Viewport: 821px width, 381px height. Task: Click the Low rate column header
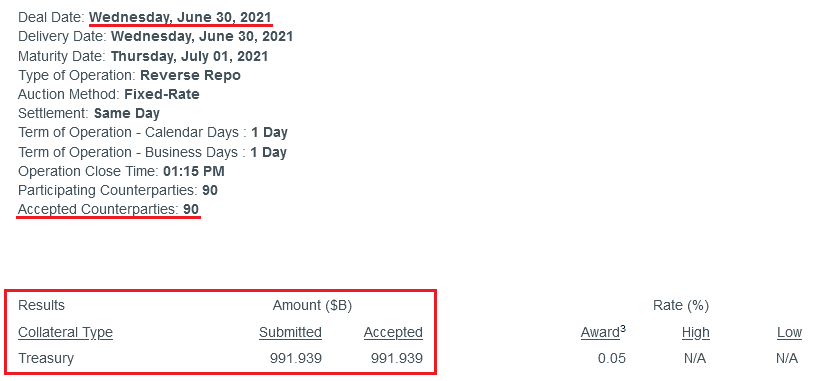(x=790, y=332)
